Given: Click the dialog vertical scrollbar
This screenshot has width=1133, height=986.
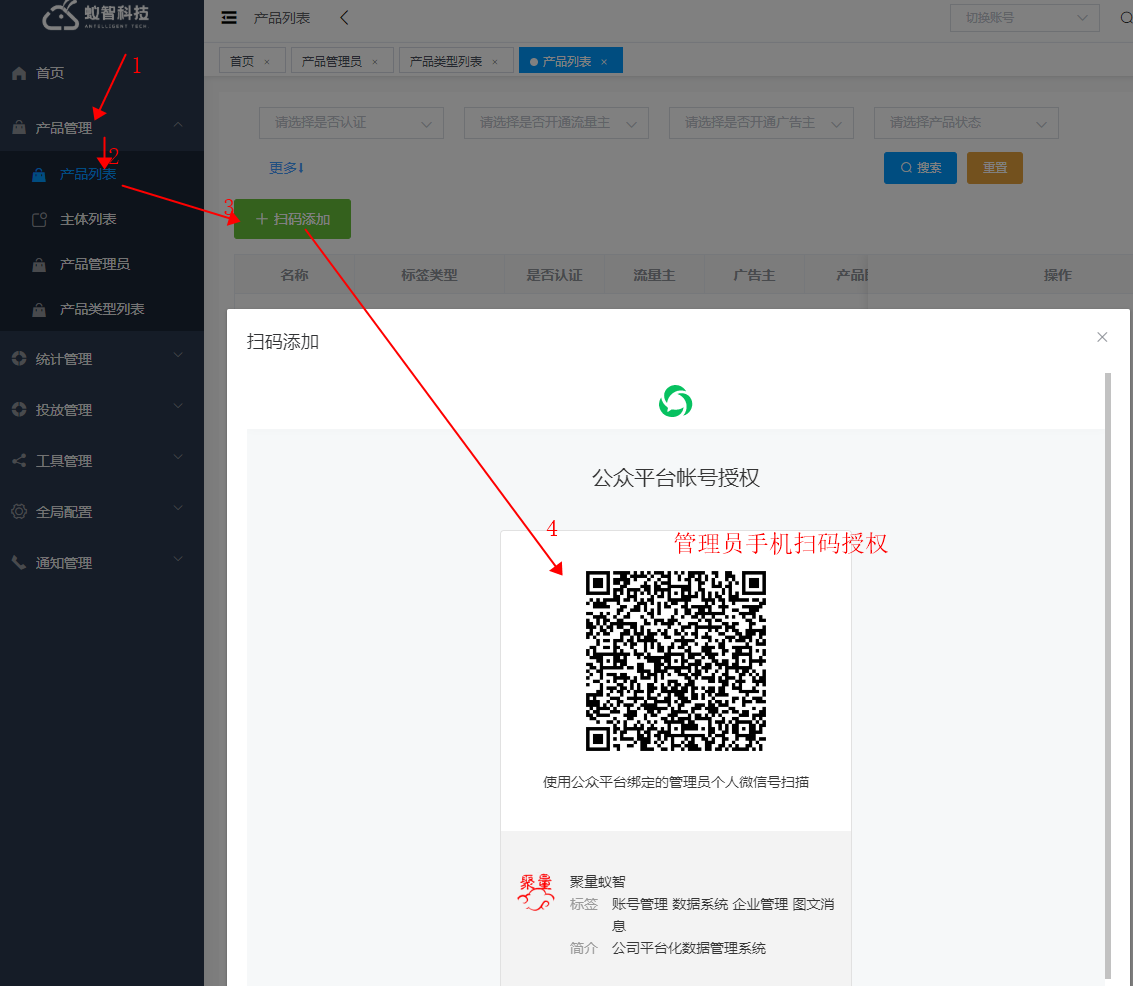Looking at the screenshot, I should tap(1108, 675).
